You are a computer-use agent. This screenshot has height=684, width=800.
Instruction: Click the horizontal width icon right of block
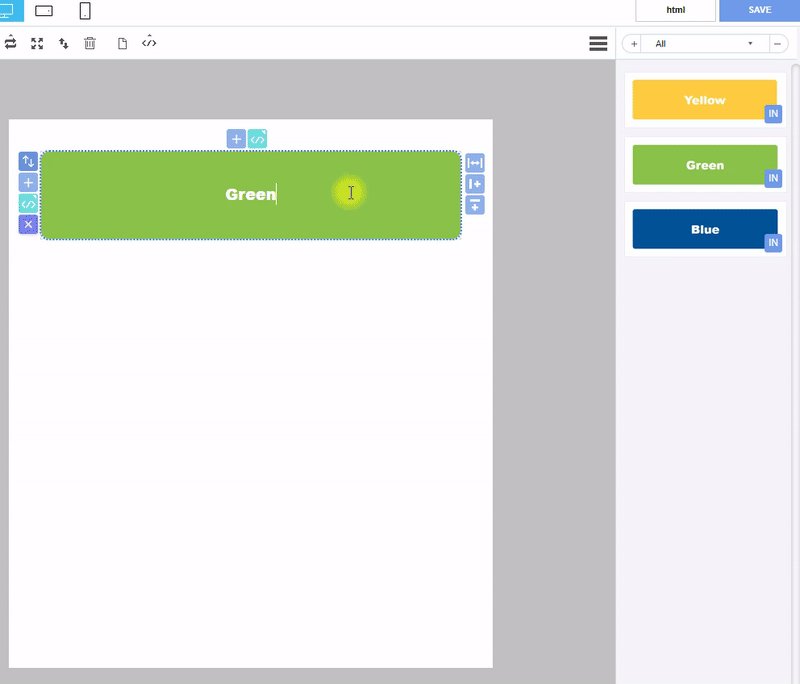475,163
